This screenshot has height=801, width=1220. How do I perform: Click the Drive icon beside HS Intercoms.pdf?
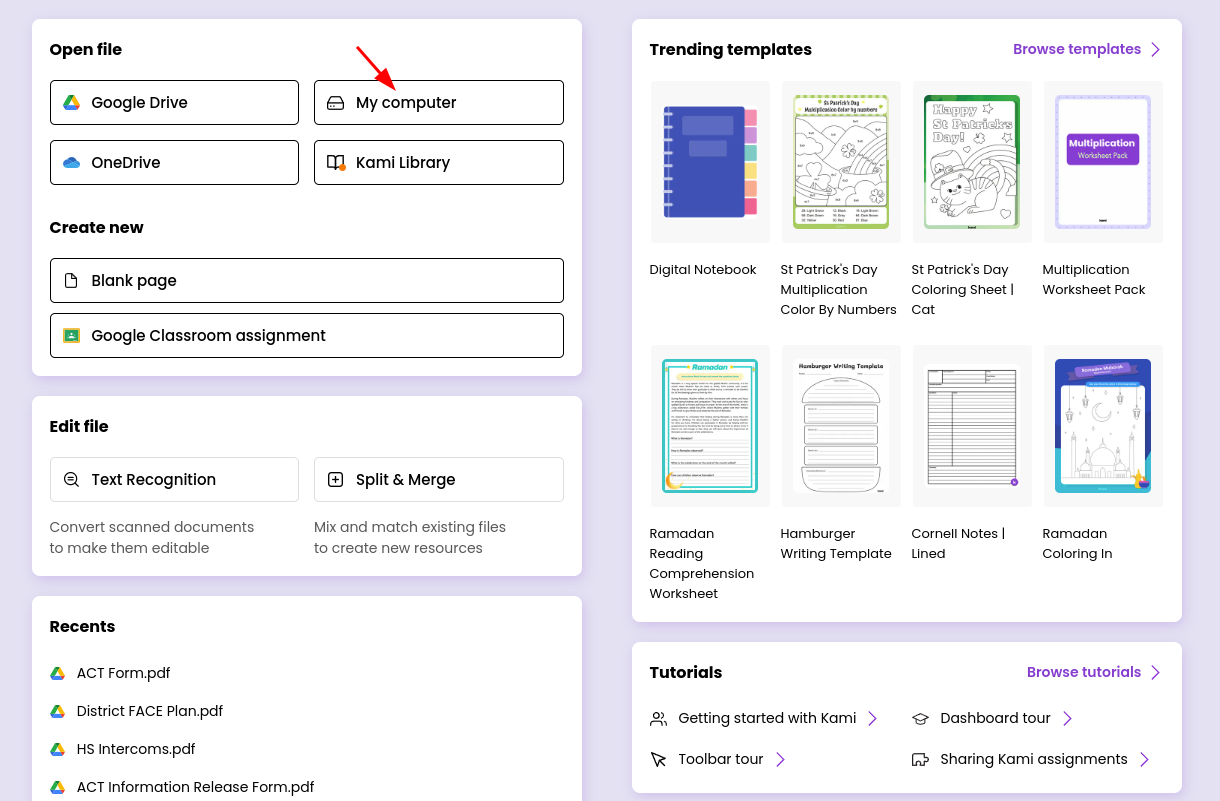coord(58,750)
